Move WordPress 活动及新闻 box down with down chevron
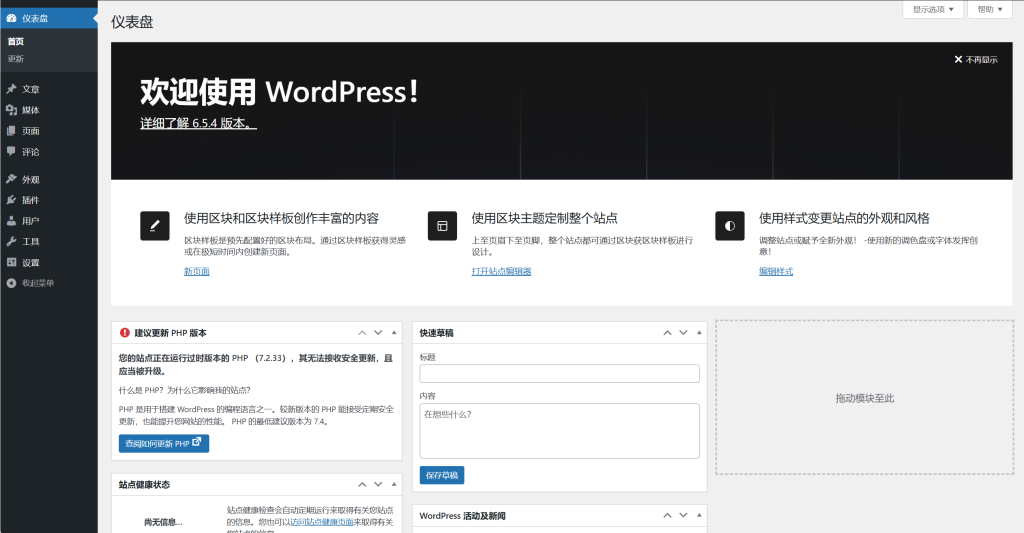 point(683,515)
